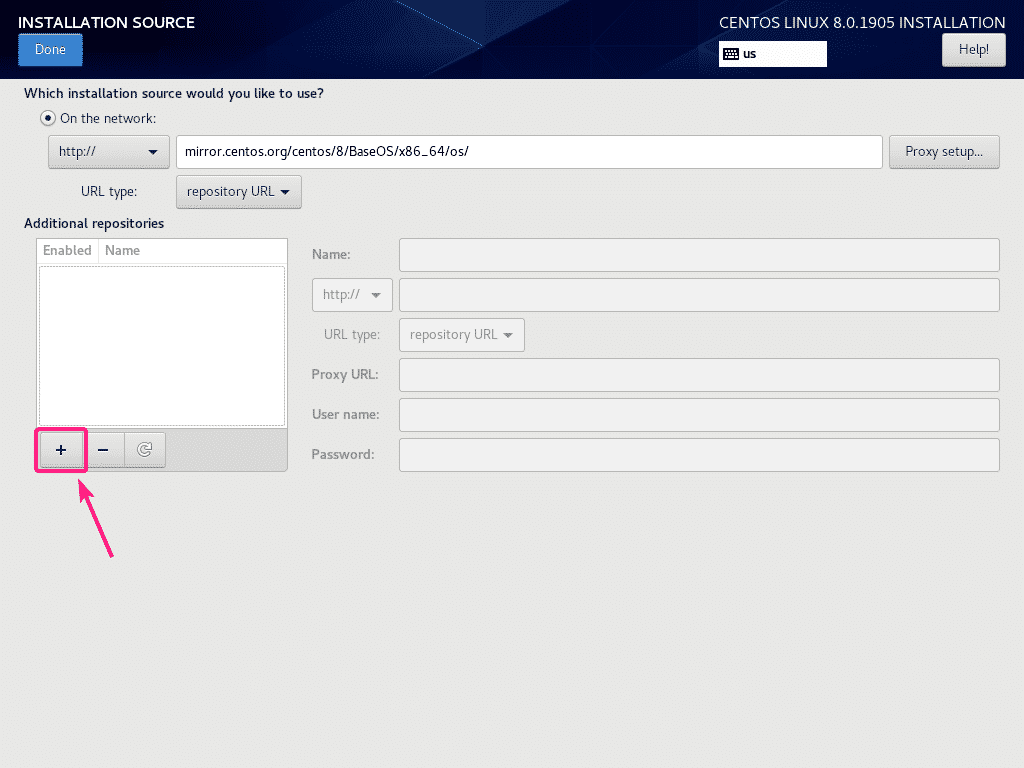The width and height of the screenshot is (1024, 768).
Task: Click the remove repository minus button
Action: 103,450
